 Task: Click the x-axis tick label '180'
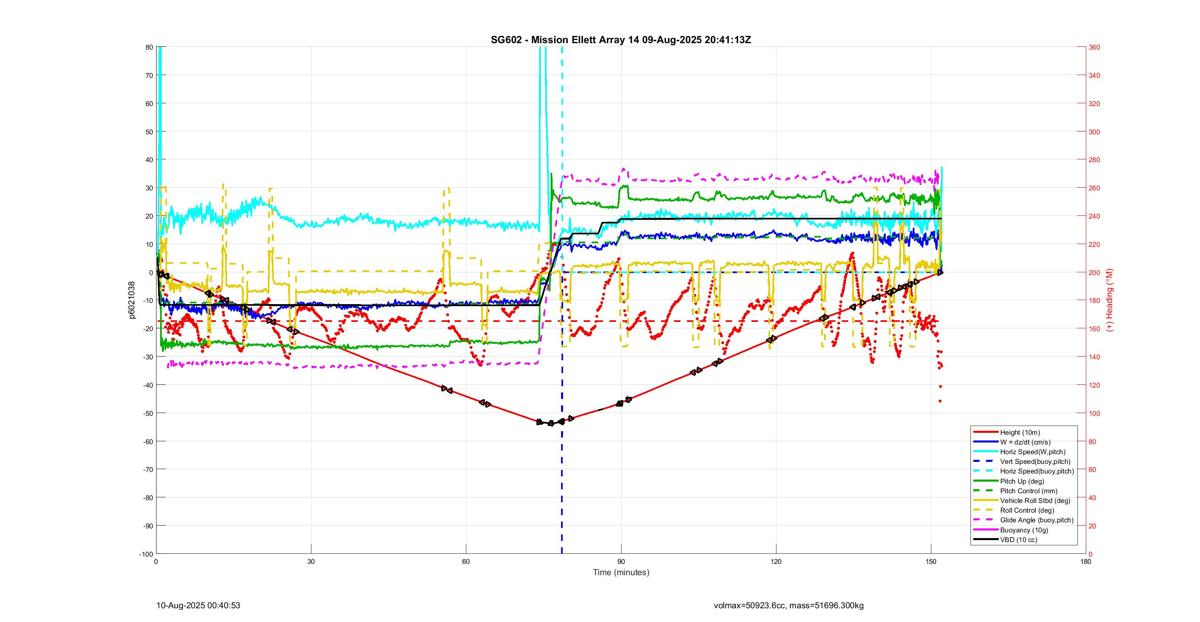[1086, 561]
